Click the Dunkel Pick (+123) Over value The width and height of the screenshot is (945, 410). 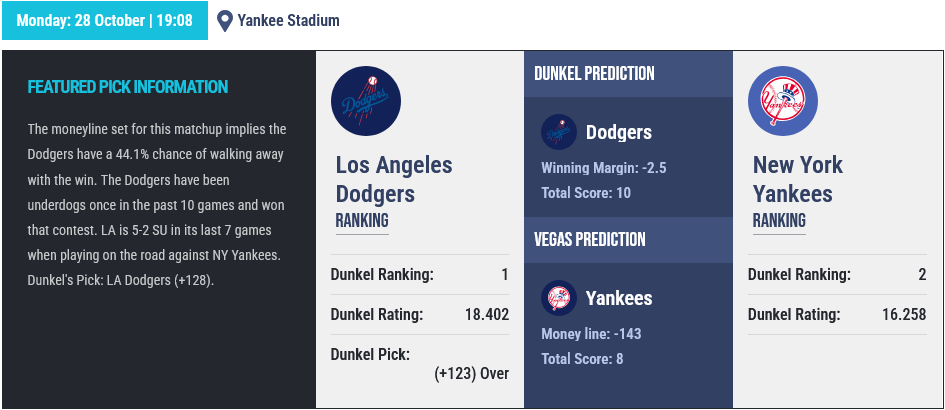point(471,374)
